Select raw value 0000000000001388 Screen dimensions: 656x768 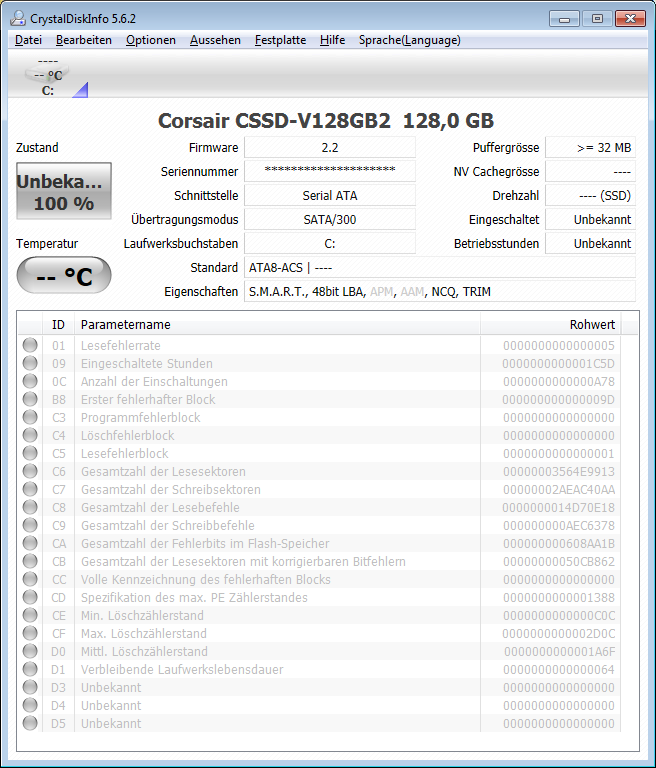[559, 598]
